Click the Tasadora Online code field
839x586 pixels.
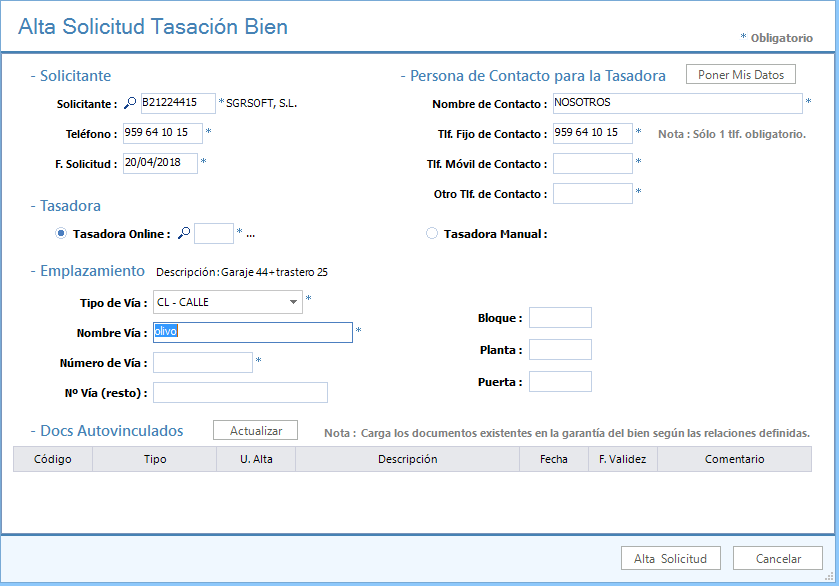coord(213,233)
